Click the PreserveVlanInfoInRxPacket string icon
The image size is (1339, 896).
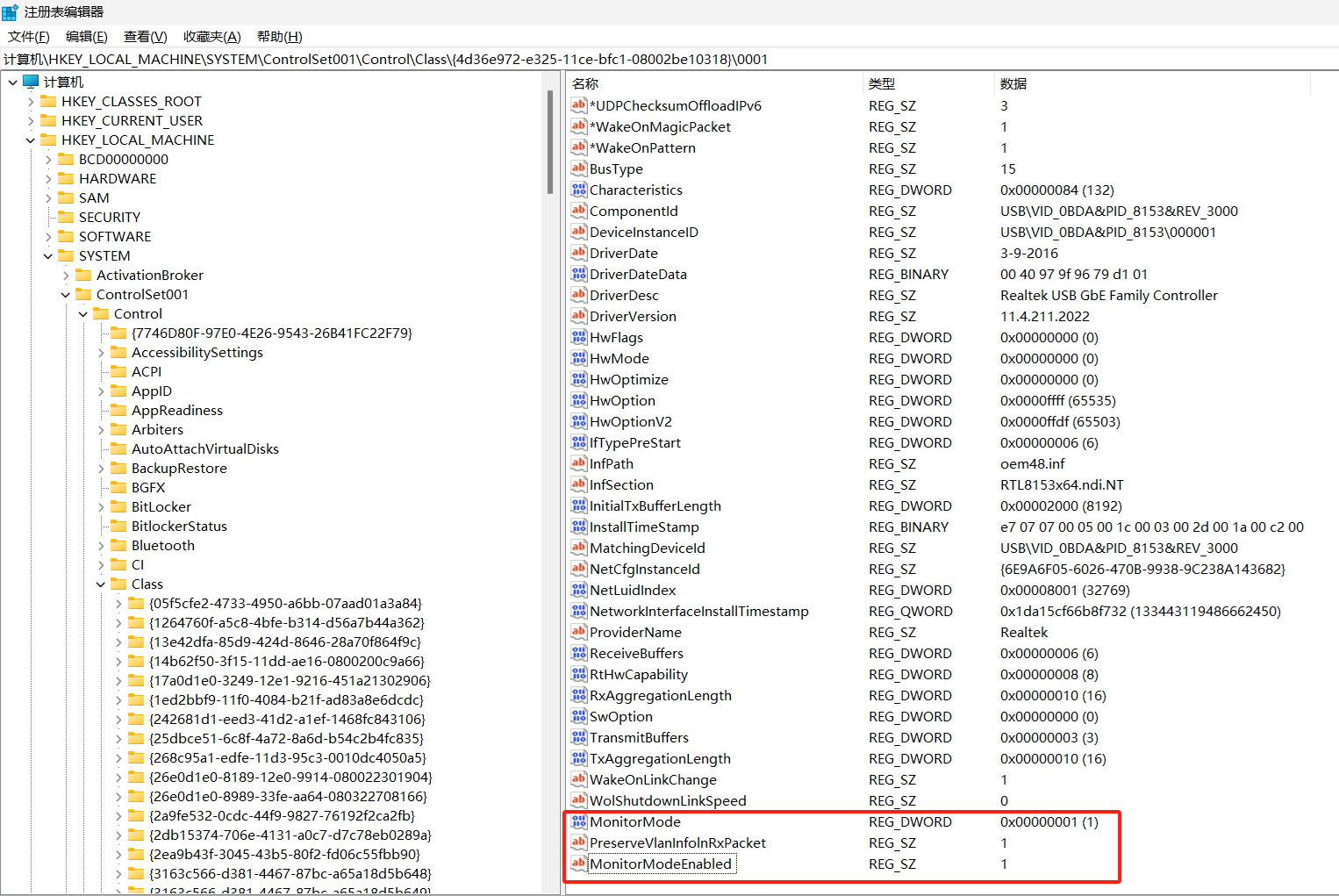578,843
